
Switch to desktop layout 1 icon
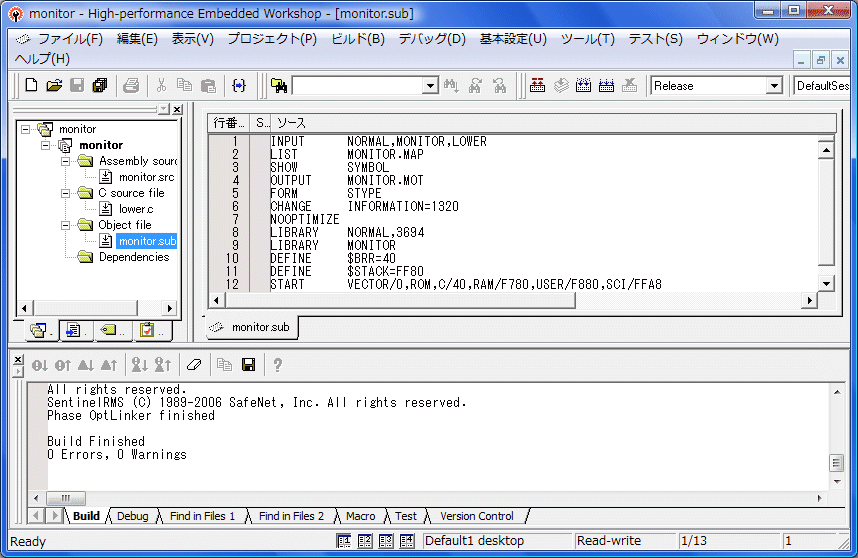344,541
